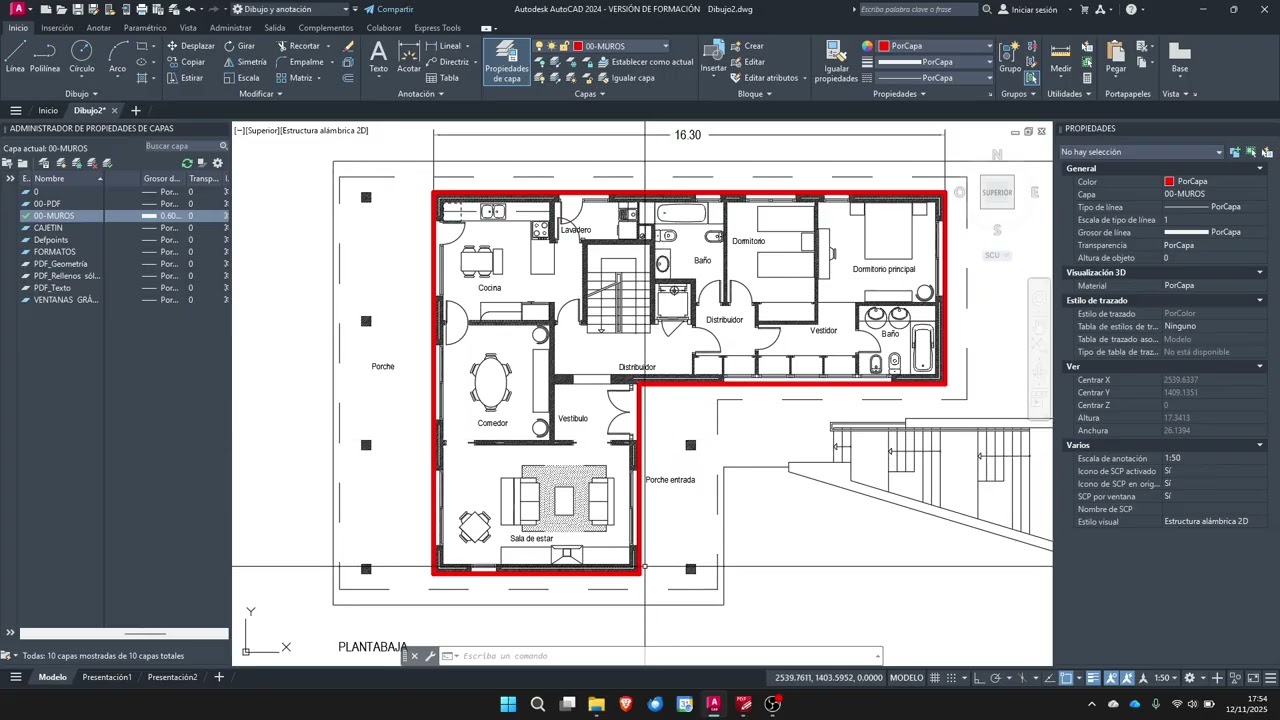This screenshot has height=720, width=1280.
Task: Activate the Escala scale tool
Action: 241,78
